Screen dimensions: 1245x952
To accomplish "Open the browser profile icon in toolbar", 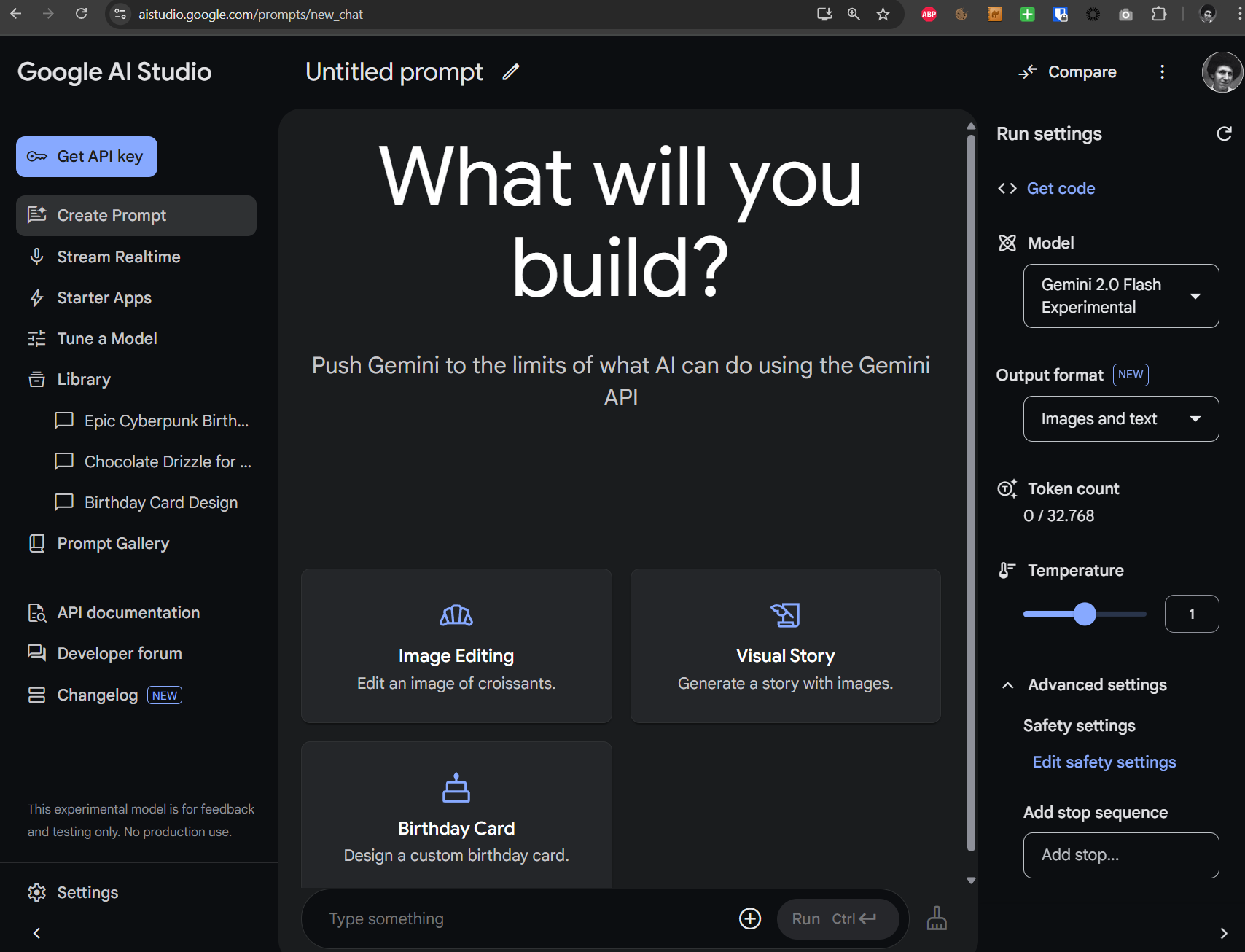I will (1208, 14).
